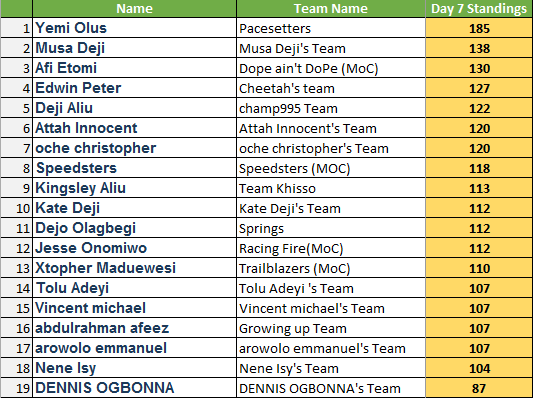Select the Pacesetters team cell
Viewport: 533px width, 398px height.
coord(331,28)
